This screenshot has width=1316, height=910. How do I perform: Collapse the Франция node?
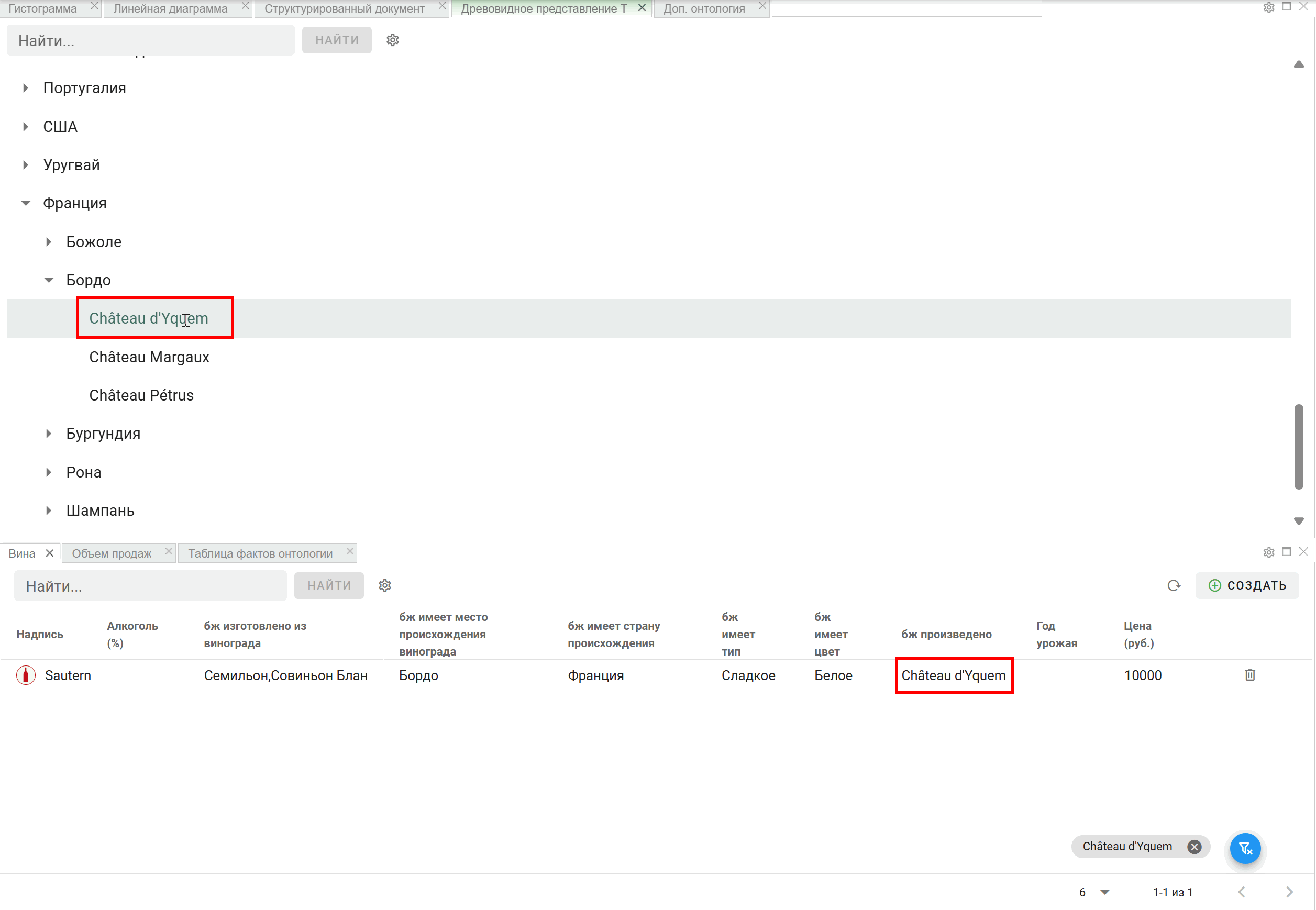(26, 203)
